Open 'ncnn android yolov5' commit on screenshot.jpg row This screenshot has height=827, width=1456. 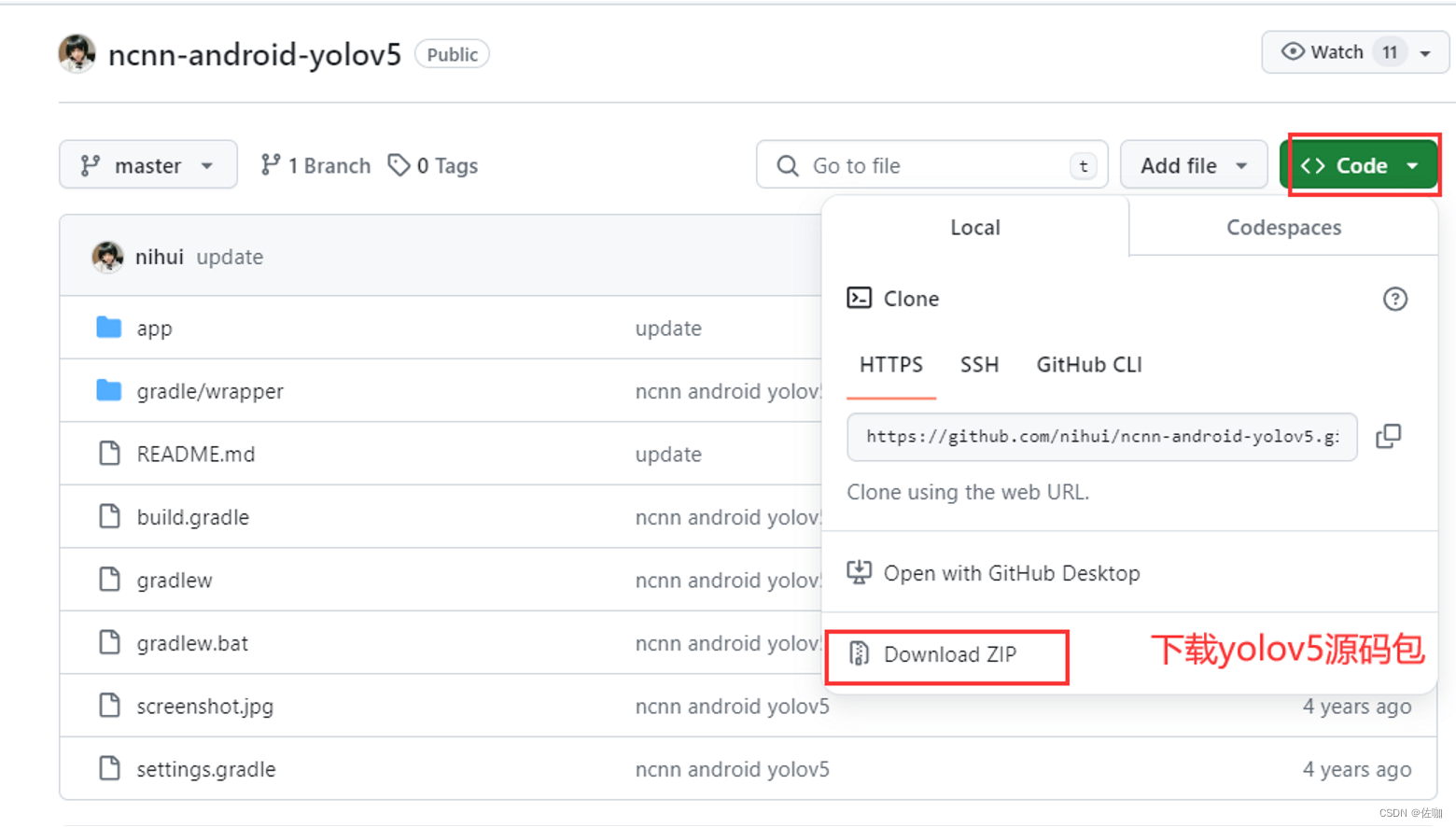[x=732, y=707]
